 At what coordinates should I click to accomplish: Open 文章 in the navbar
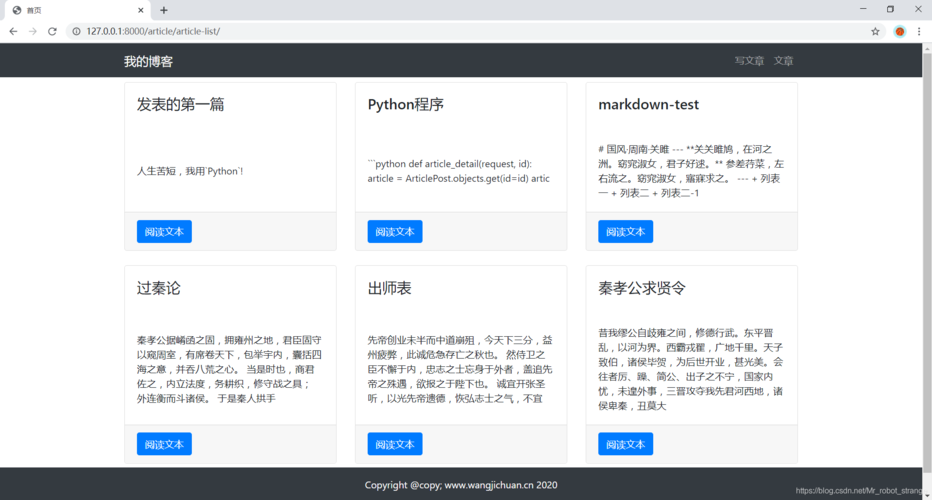783,61
